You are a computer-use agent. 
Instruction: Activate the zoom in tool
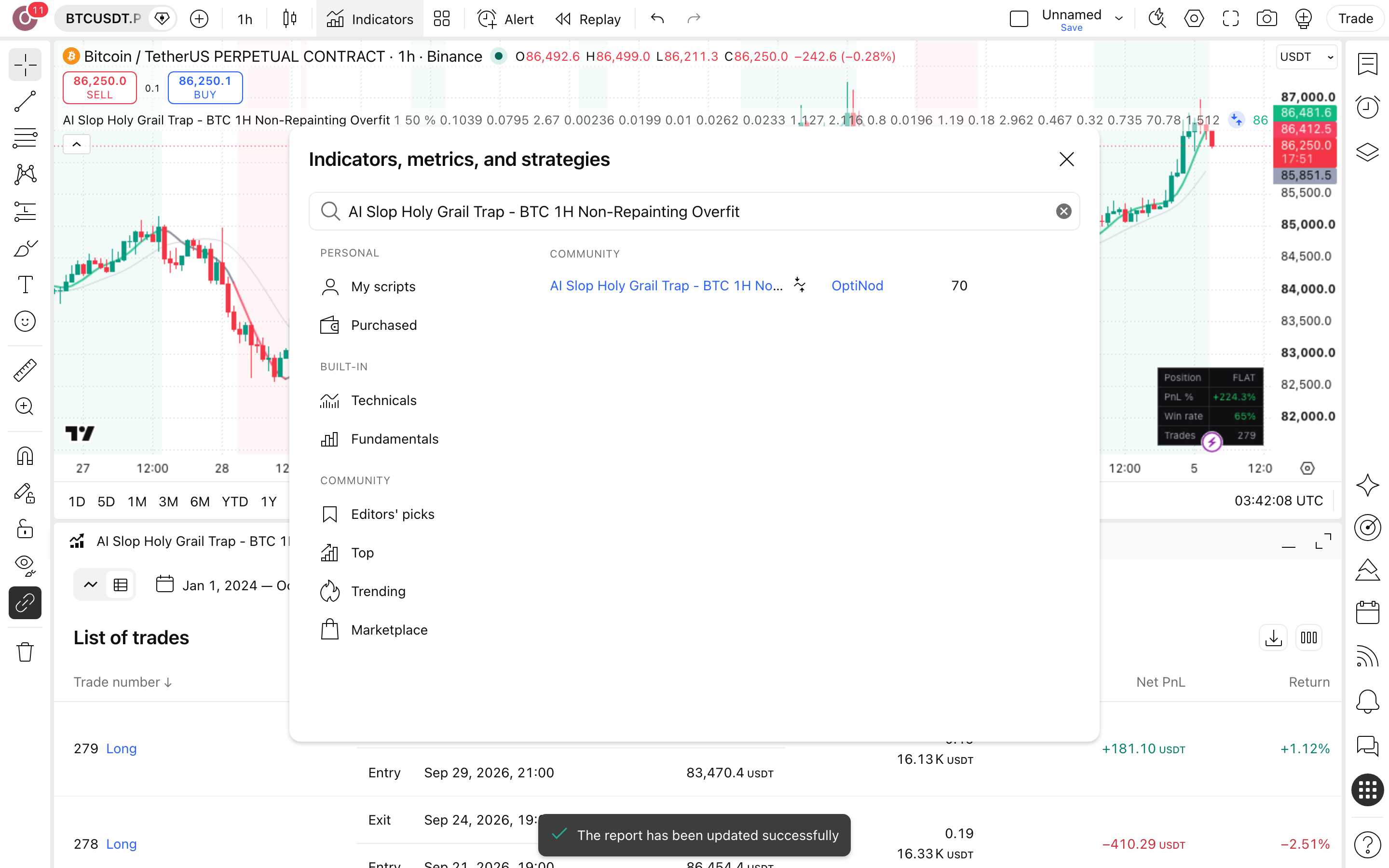coord(25,407)
